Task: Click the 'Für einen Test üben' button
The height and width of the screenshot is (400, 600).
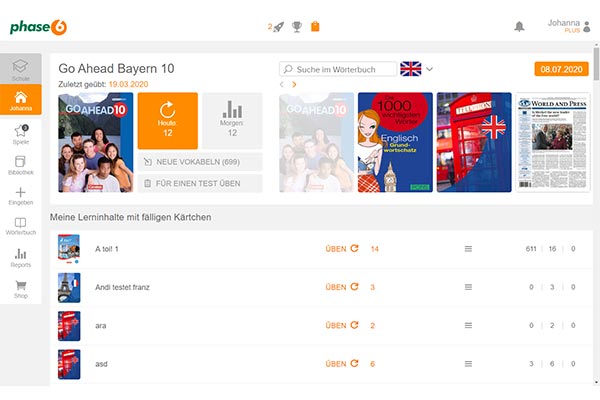Action: click(200, 183)
